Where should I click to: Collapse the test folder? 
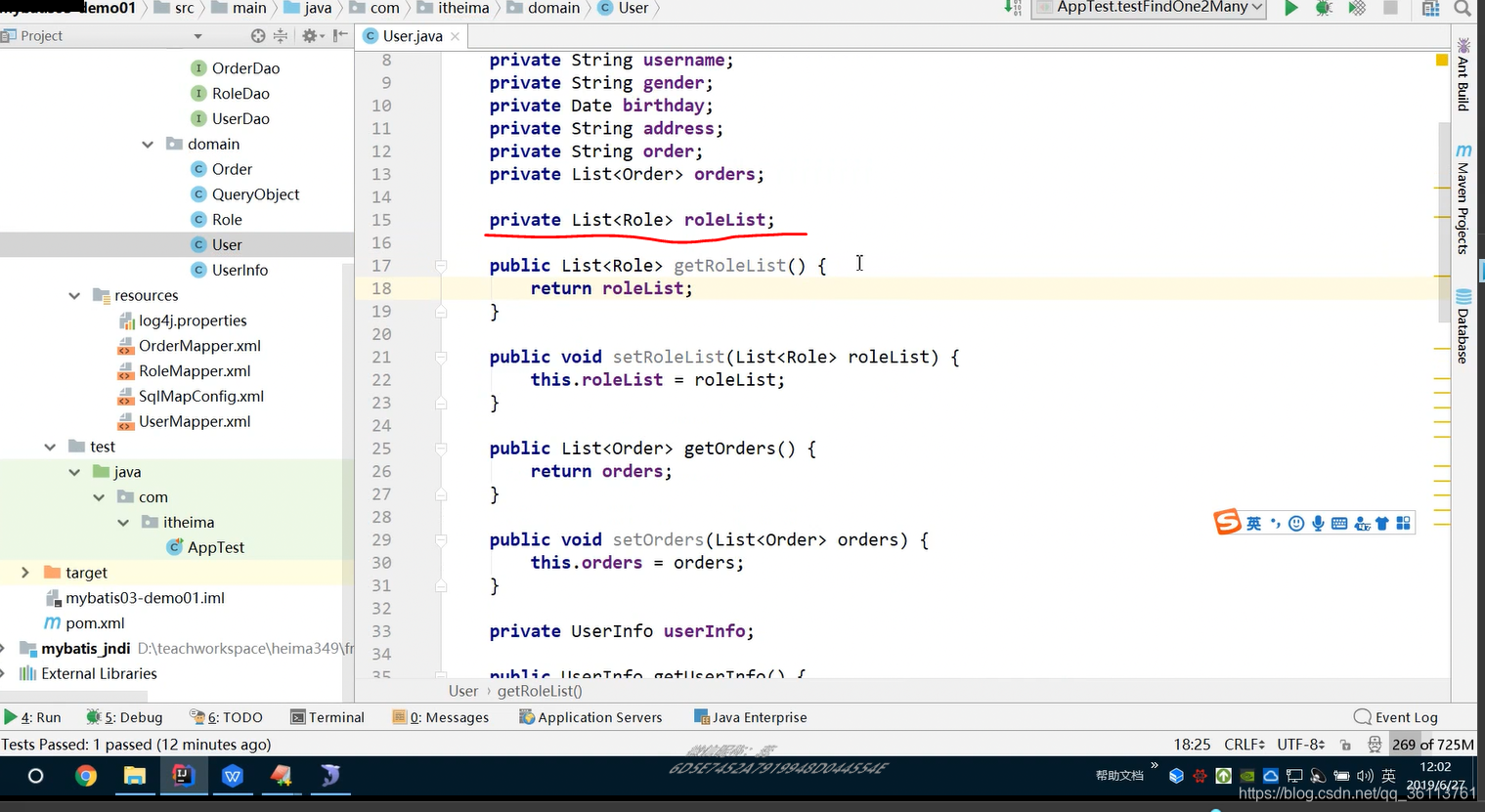click(50, 448)
